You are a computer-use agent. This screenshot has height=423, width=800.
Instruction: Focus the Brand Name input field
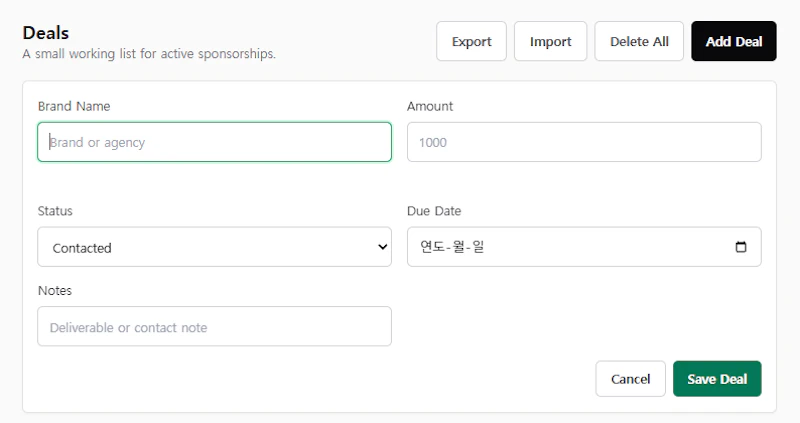pyautogui.click(x=214, y=142)
